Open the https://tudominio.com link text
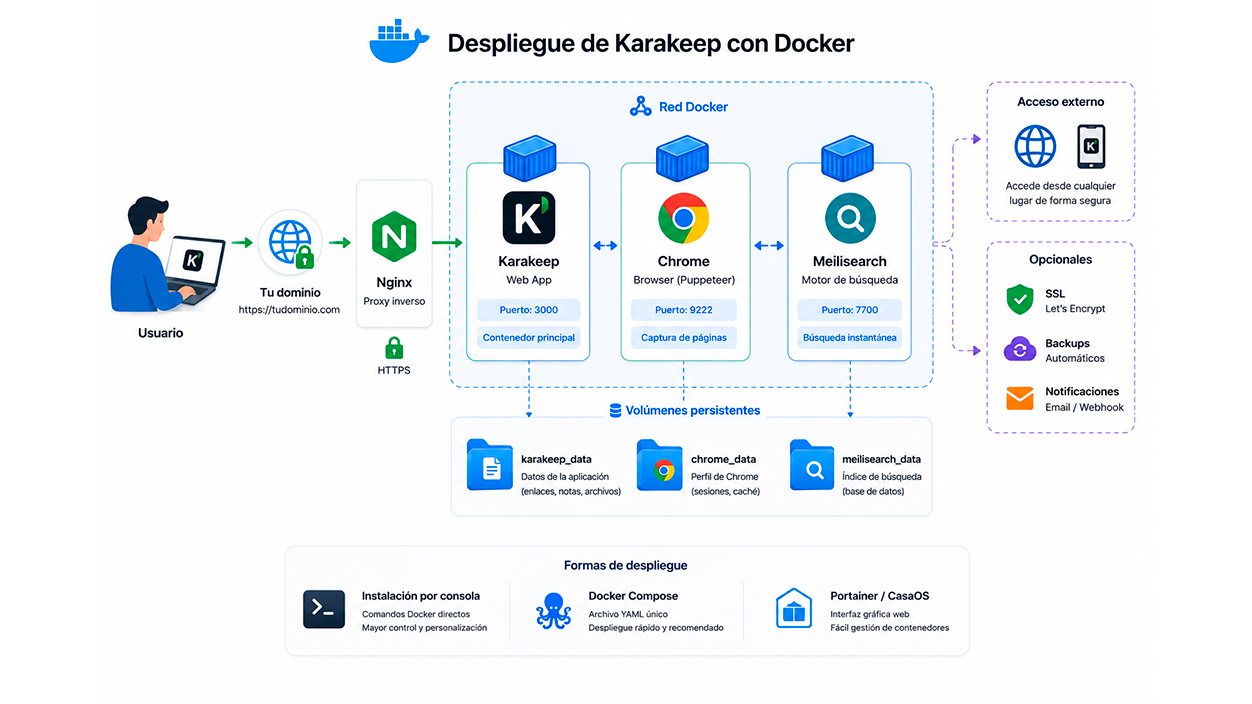Viewport: 1252px width, 704px height. [289, 310]
